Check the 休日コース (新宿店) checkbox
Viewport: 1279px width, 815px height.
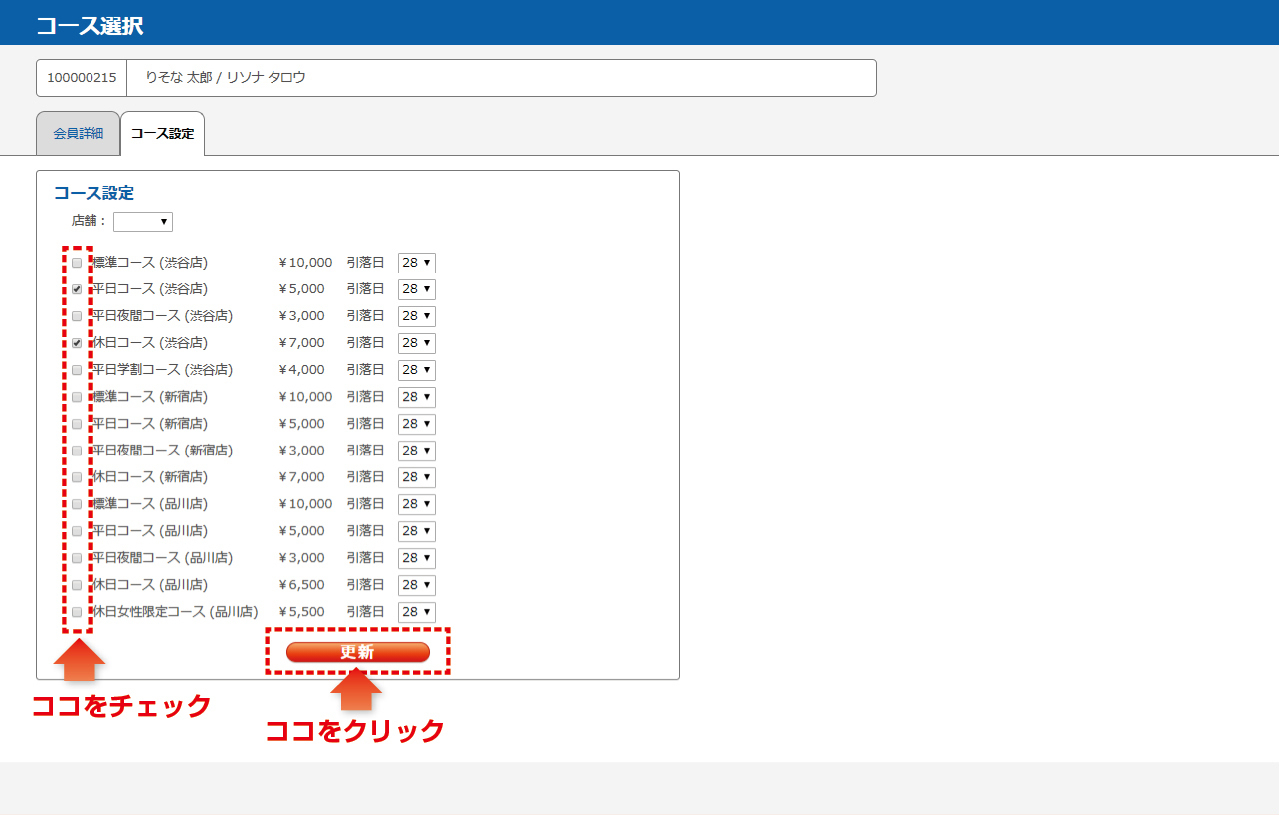(x=77, y=477)
